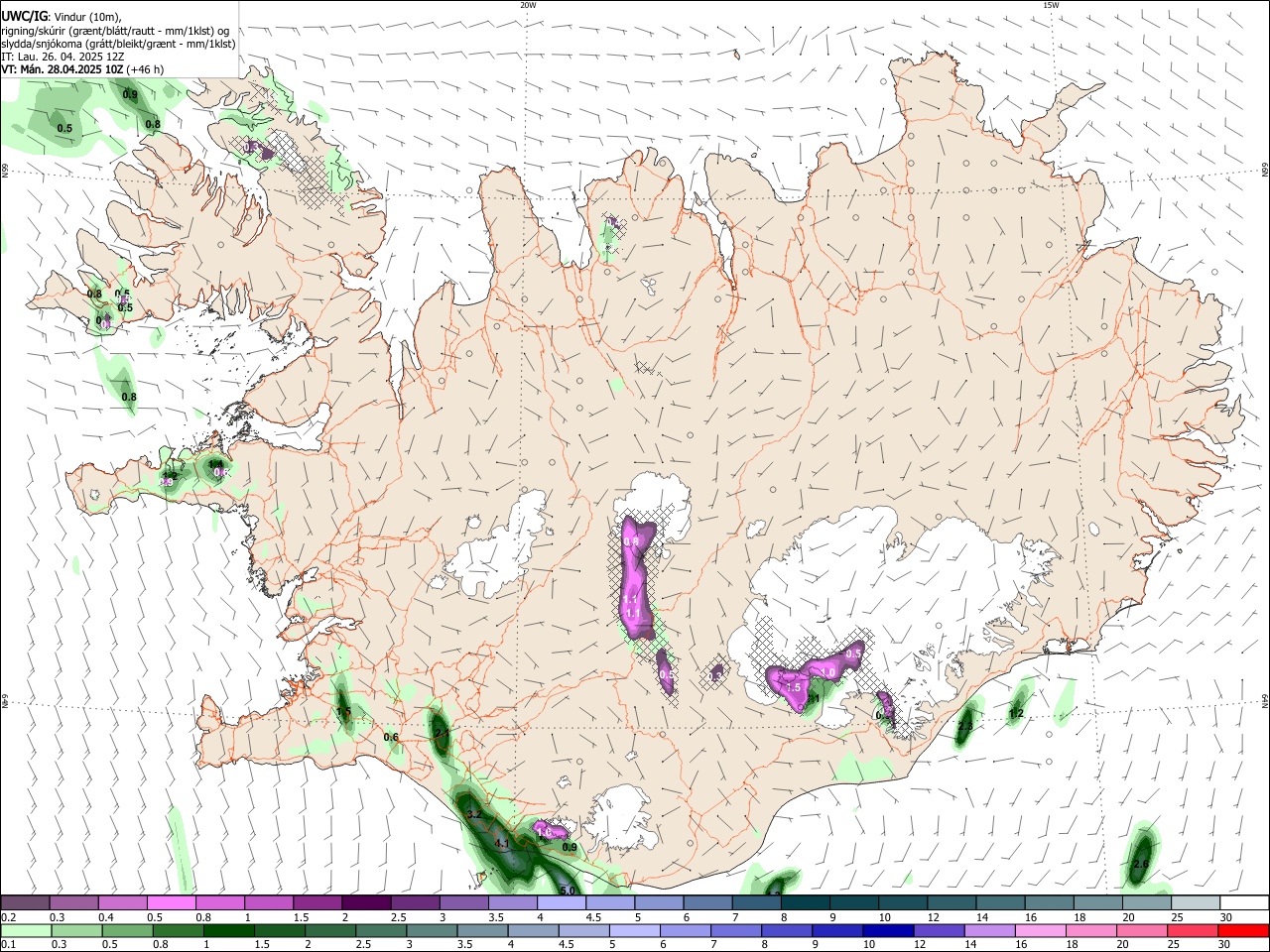This screenshot has width=1270, height=952.
Task: Click rain legend swatch between 10 and 12
Action: (888, 930)
